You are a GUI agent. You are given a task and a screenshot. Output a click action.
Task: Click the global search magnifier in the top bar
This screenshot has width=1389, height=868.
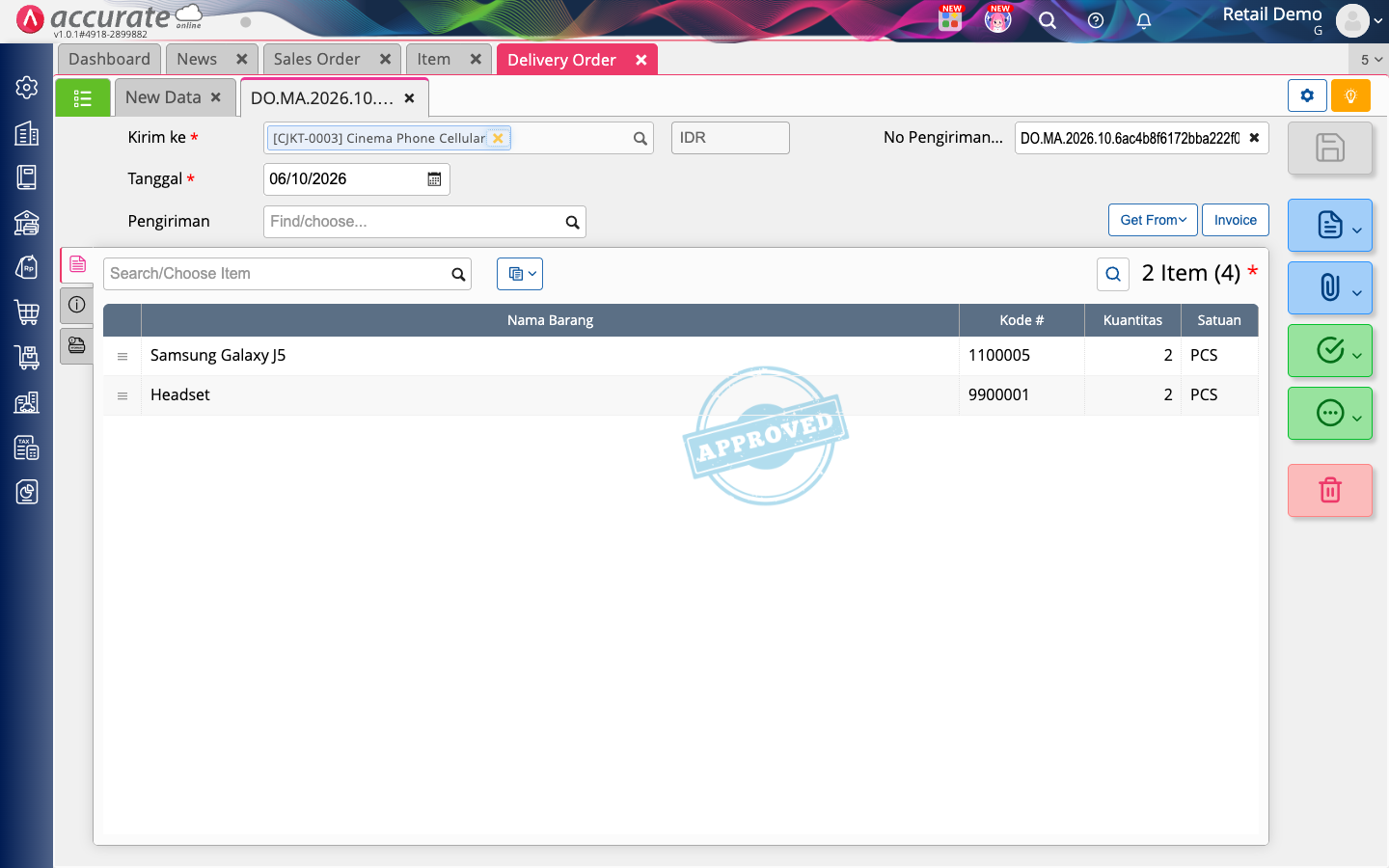click(1048, 20)
